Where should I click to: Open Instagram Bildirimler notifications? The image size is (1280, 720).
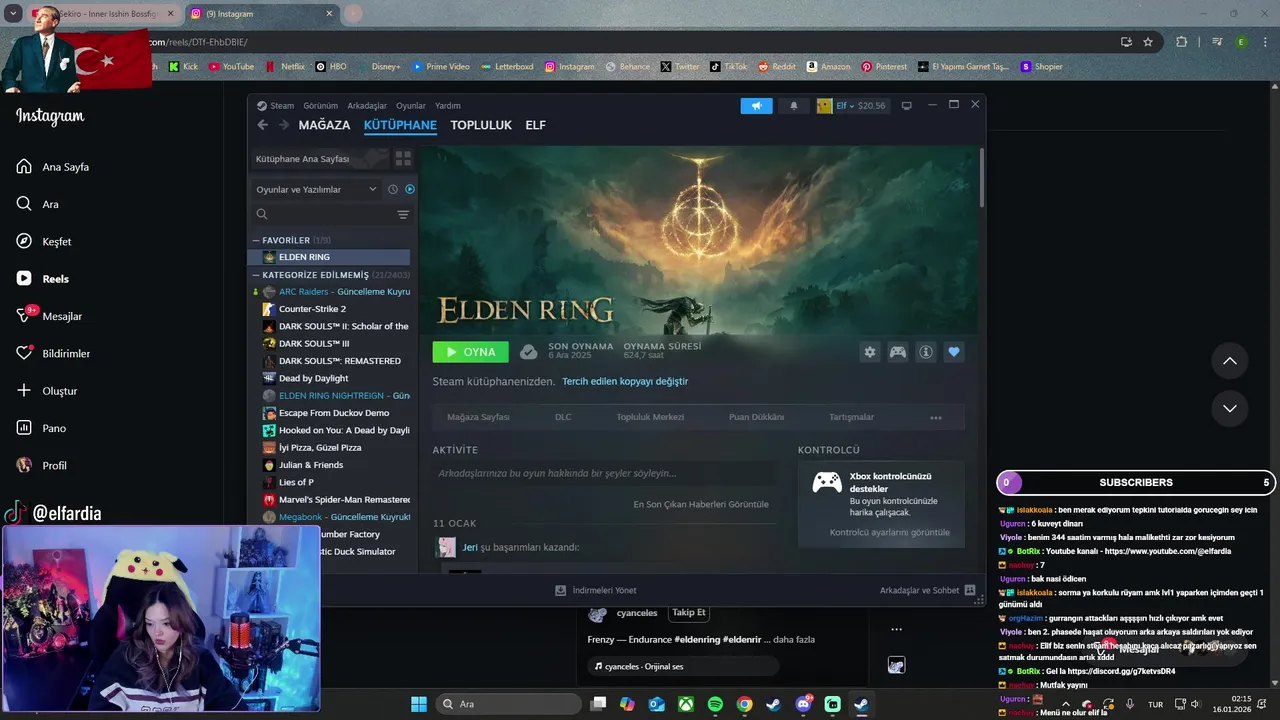[54, 353]
